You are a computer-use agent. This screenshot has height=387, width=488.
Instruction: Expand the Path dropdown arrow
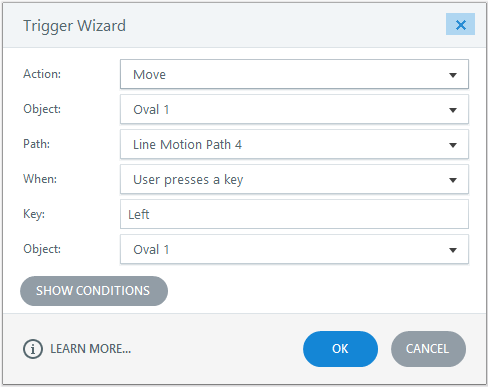tap(453, 145)
